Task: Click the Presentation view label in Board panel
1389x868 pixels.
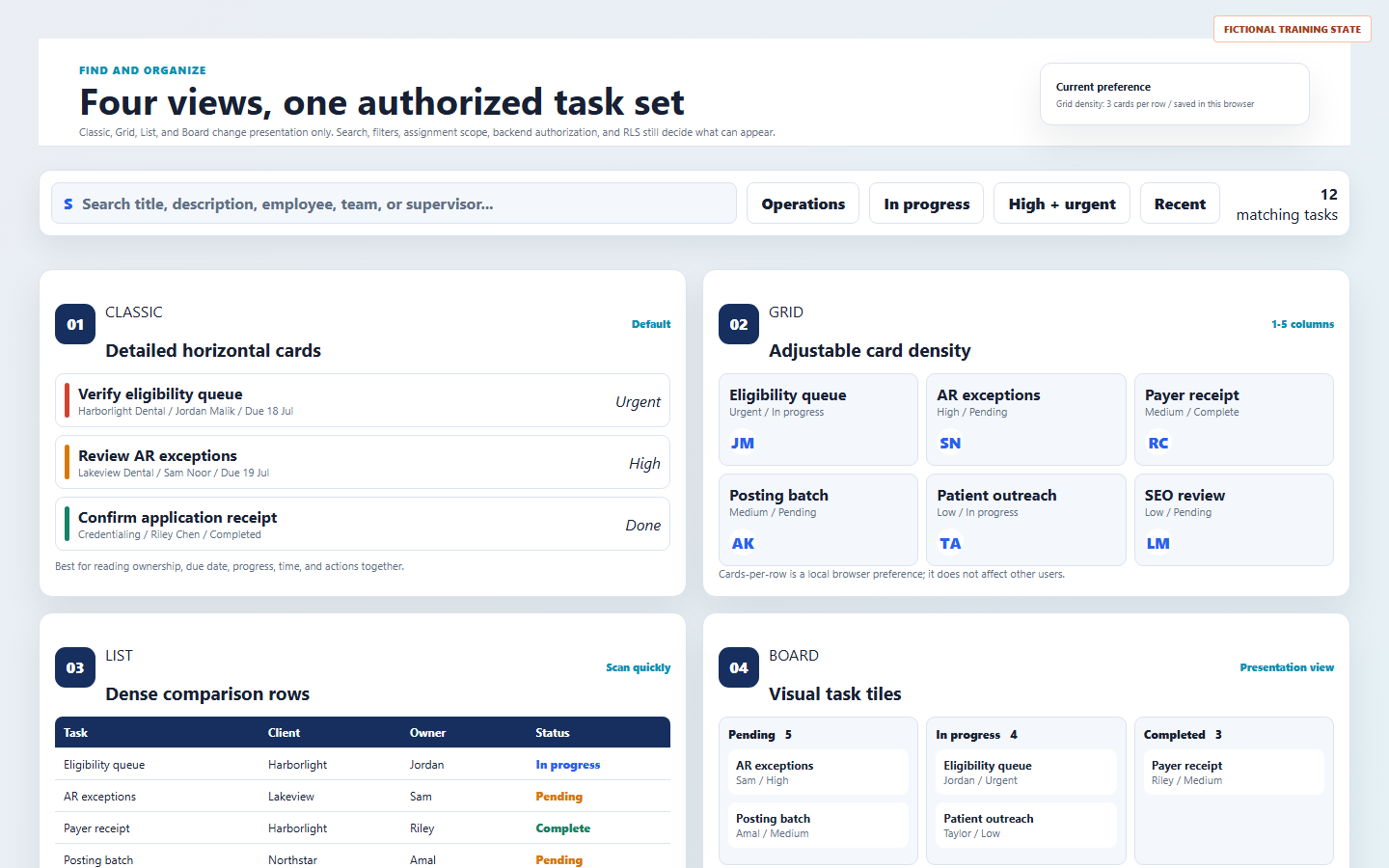Action: click(1287, 667)
